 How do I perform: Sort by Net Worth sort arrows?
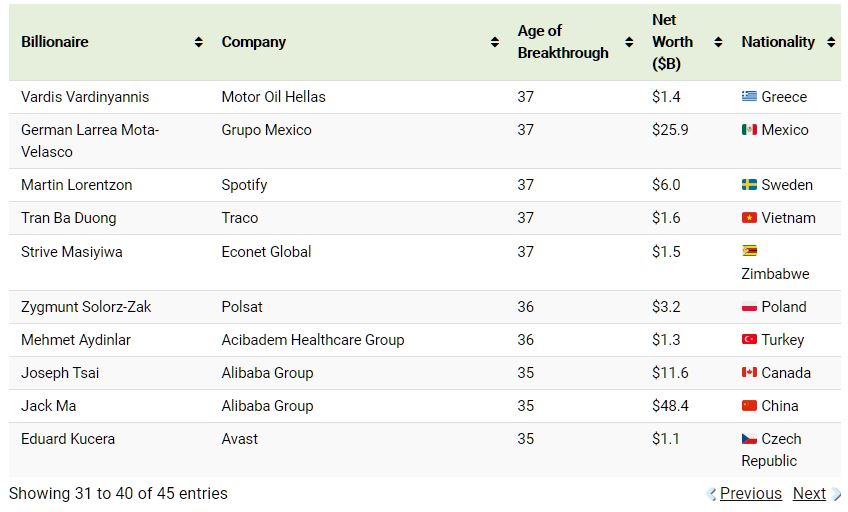tap(718, 42)
